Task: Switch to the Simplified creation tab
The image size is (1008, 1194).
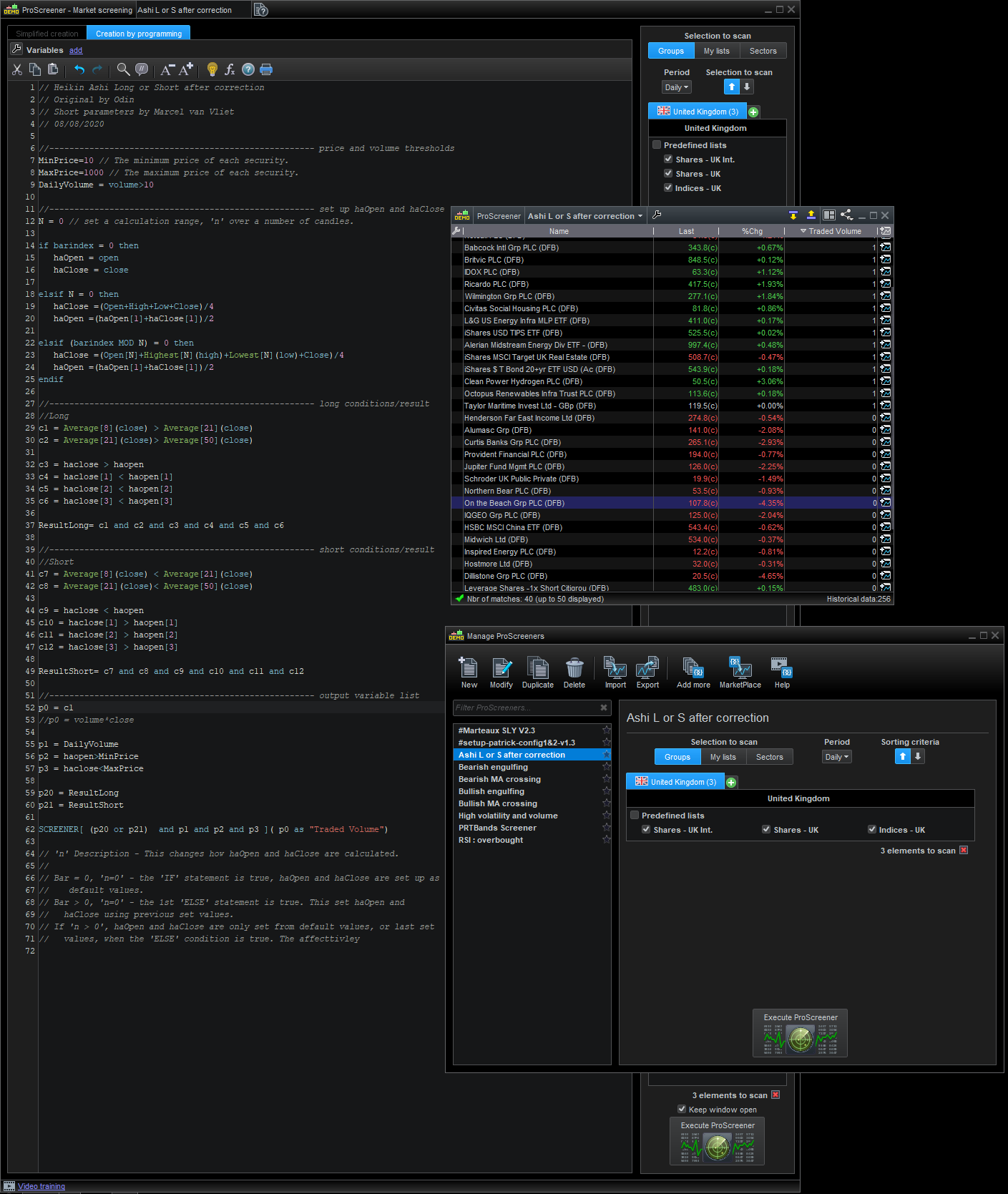Action: (x=47, y=34)
